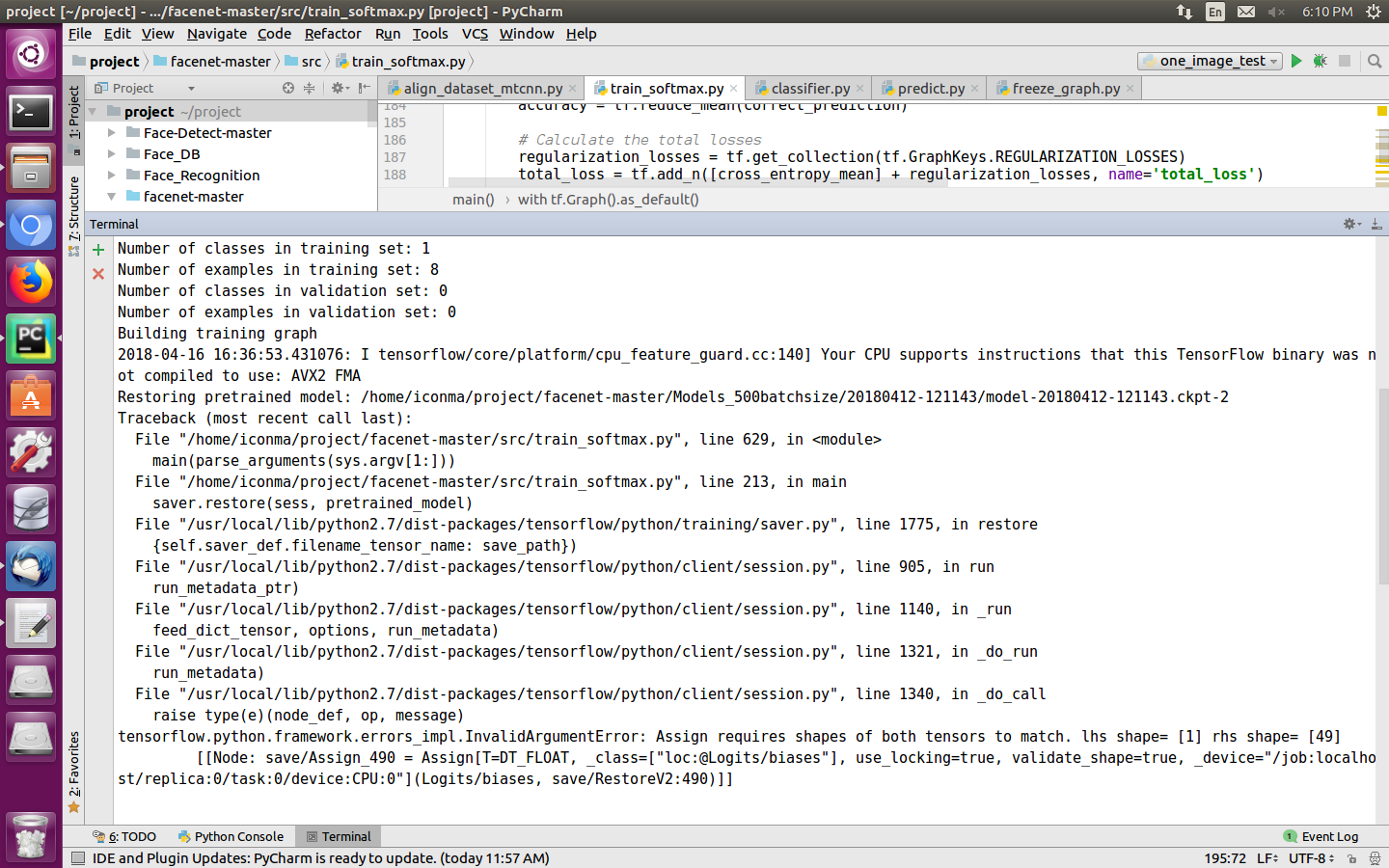The height and width of the screenshot is (868, 1389).
Task: Toggle the 2: Favorites side tab
Action: 74,772
